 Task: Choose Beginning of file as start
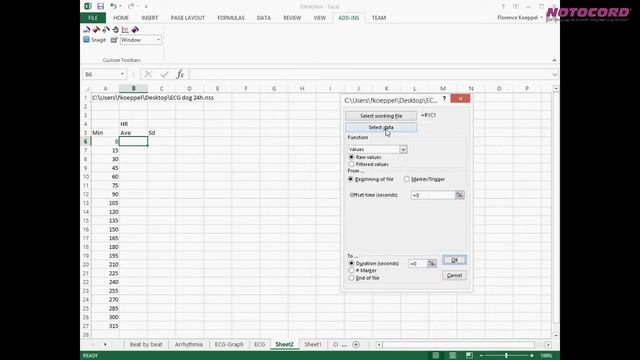(371, 179)
